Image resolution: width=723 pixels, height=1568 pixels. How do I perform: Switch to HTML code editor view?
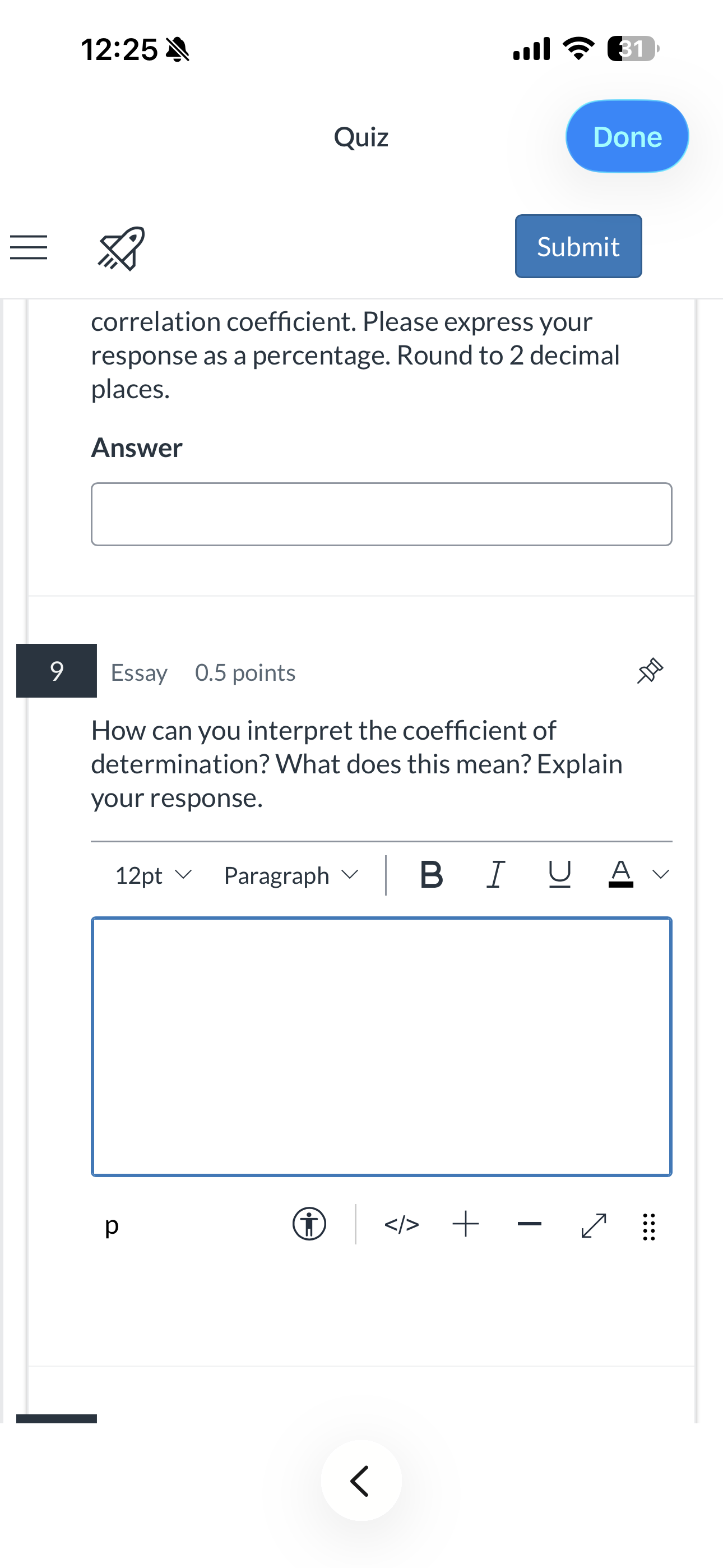tap(402, 1224)
